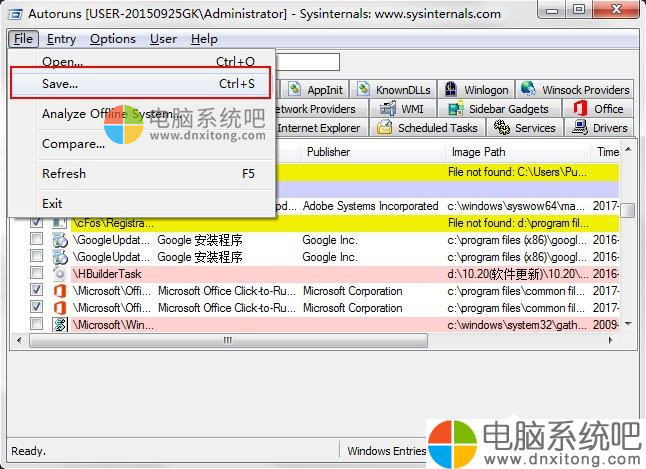Click the second GoogleUpdat entry icon

point(59,257)
